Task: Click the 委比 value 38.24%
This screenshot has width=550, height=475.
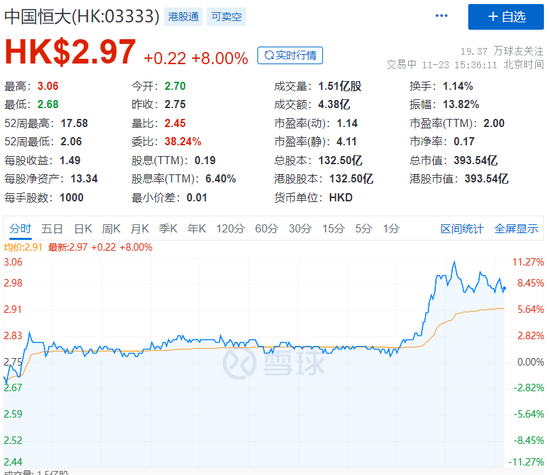Action: (183, 141)
